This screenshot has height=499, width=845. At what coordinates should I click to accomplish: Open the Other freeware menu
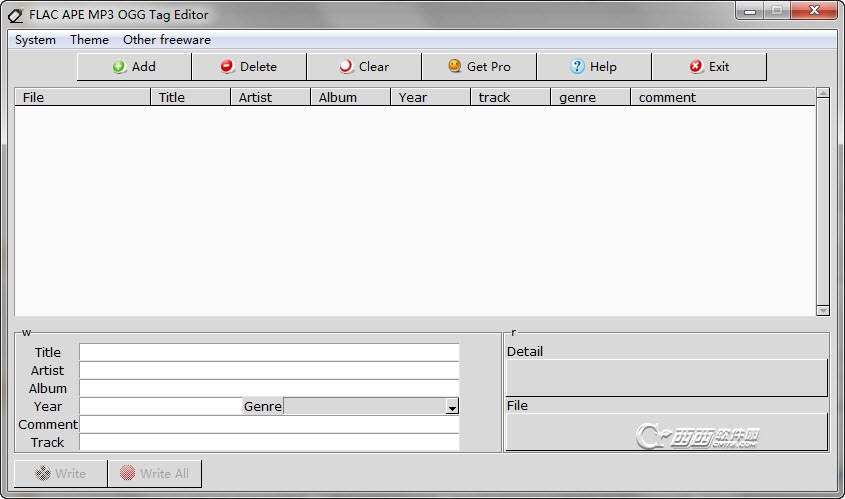point(167,40)
